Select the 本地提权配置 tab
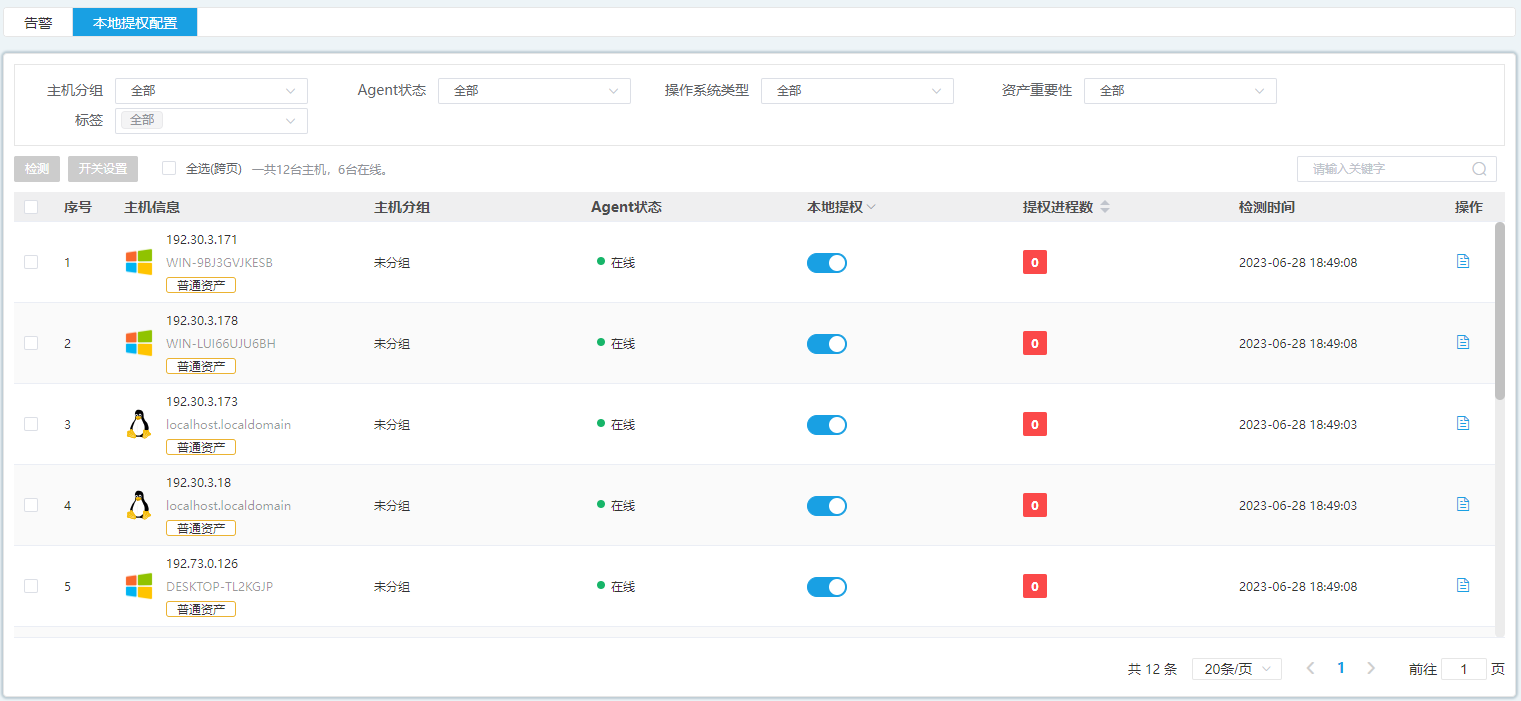The image size is (1521, 701). [x=135, y=22]
